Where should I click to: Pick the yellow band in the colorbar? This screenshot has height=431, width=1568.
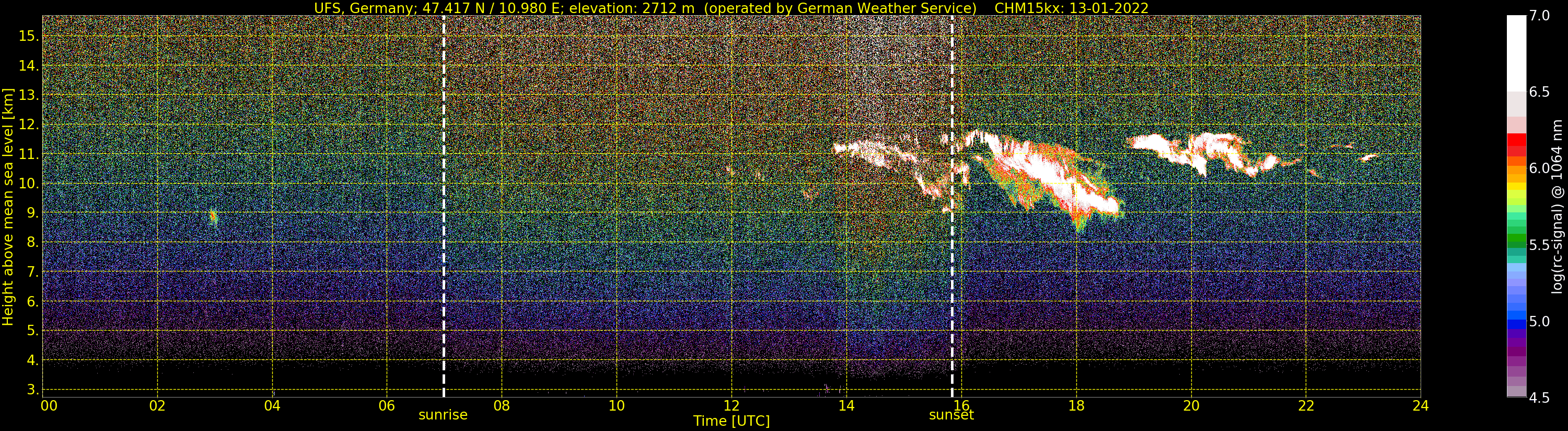(1516, 187)
